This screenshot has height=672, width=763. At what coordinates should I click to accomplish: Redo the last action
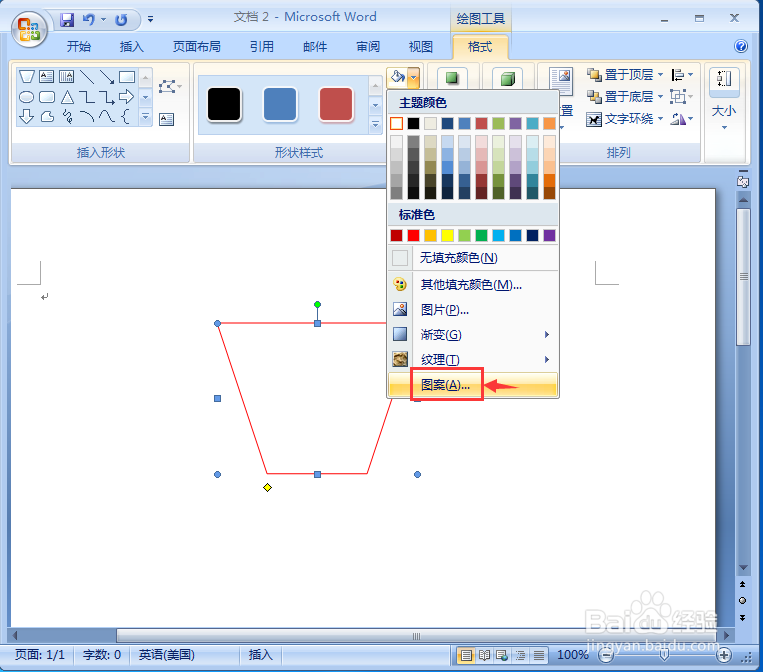coord(121,20)
